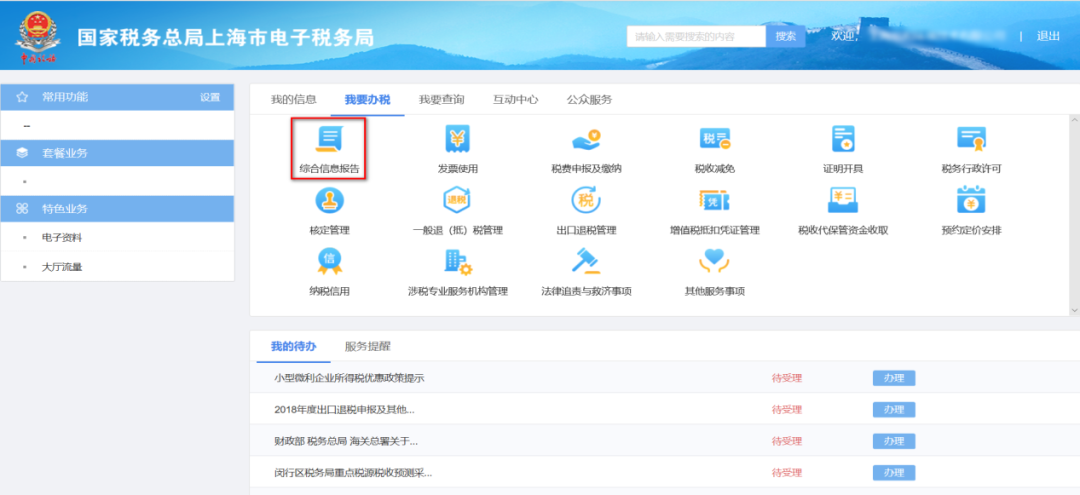Viewport: 1080px width, 495px height.
Task: Open 大厅流量 in sidebar
Action: pyautogui.click(x=62, y=267)
